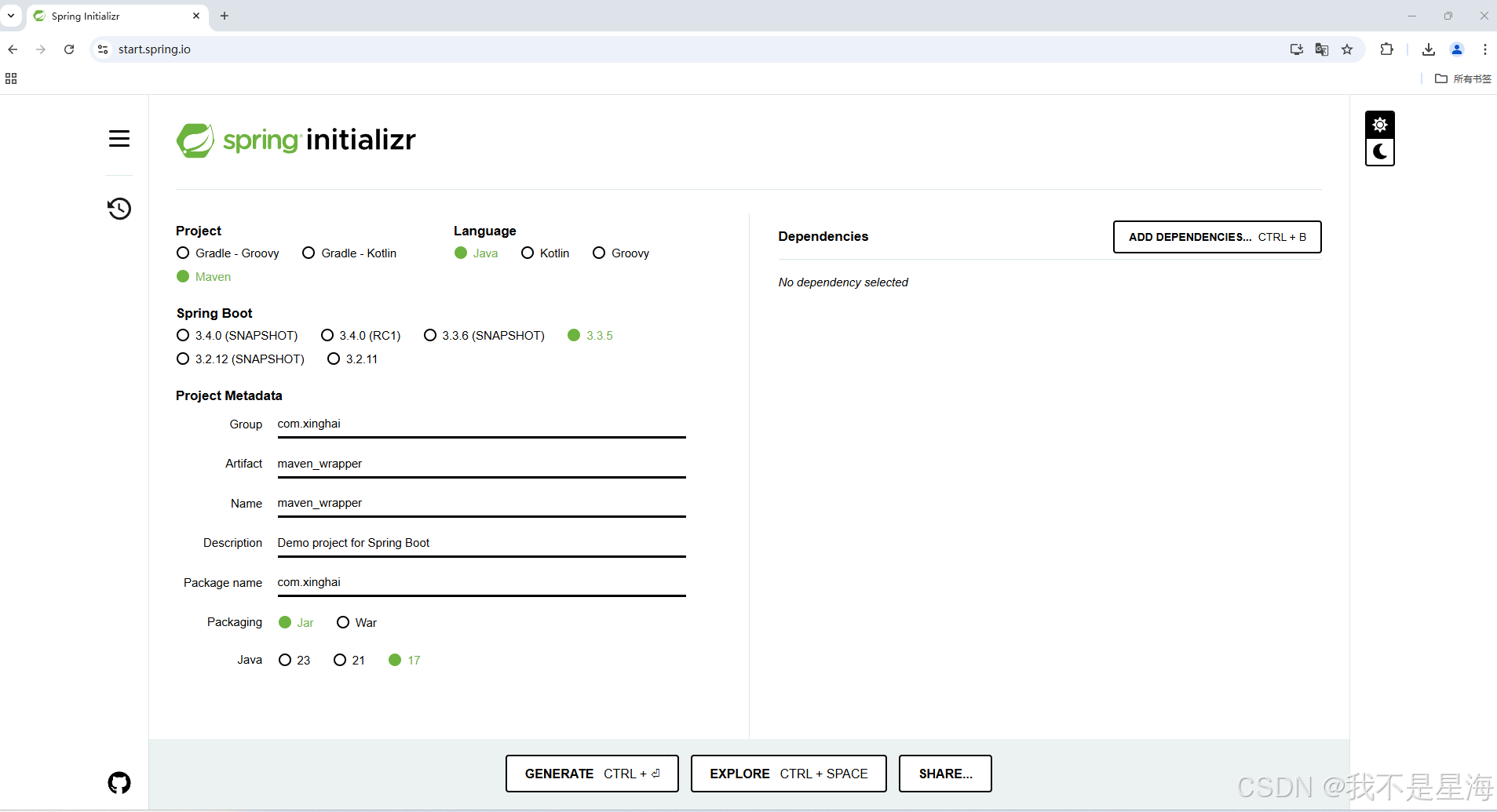Select Java version 17
The image size is (1497, 812).
point(404,661)
